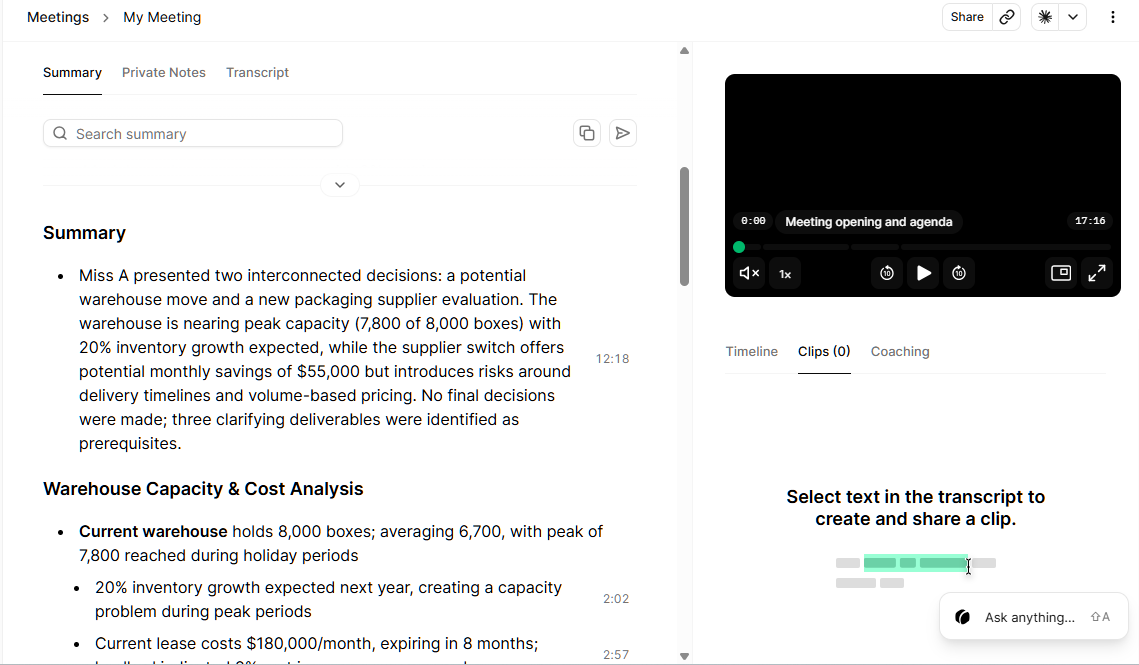Open the Transcript tab
The image size is (1139, 665).
[257, 73]
